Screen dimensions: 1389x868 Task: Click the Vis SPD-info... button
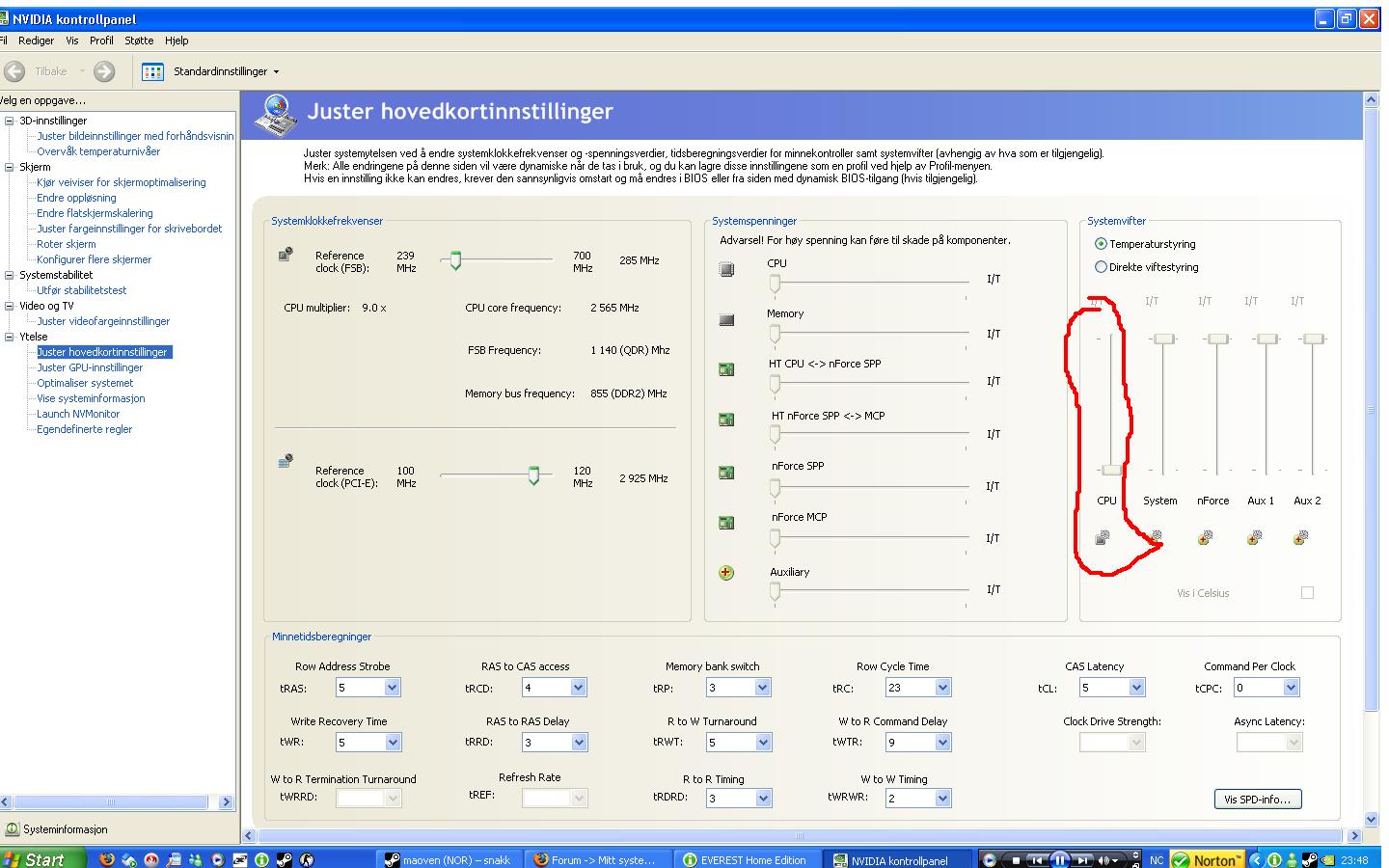1258,800
